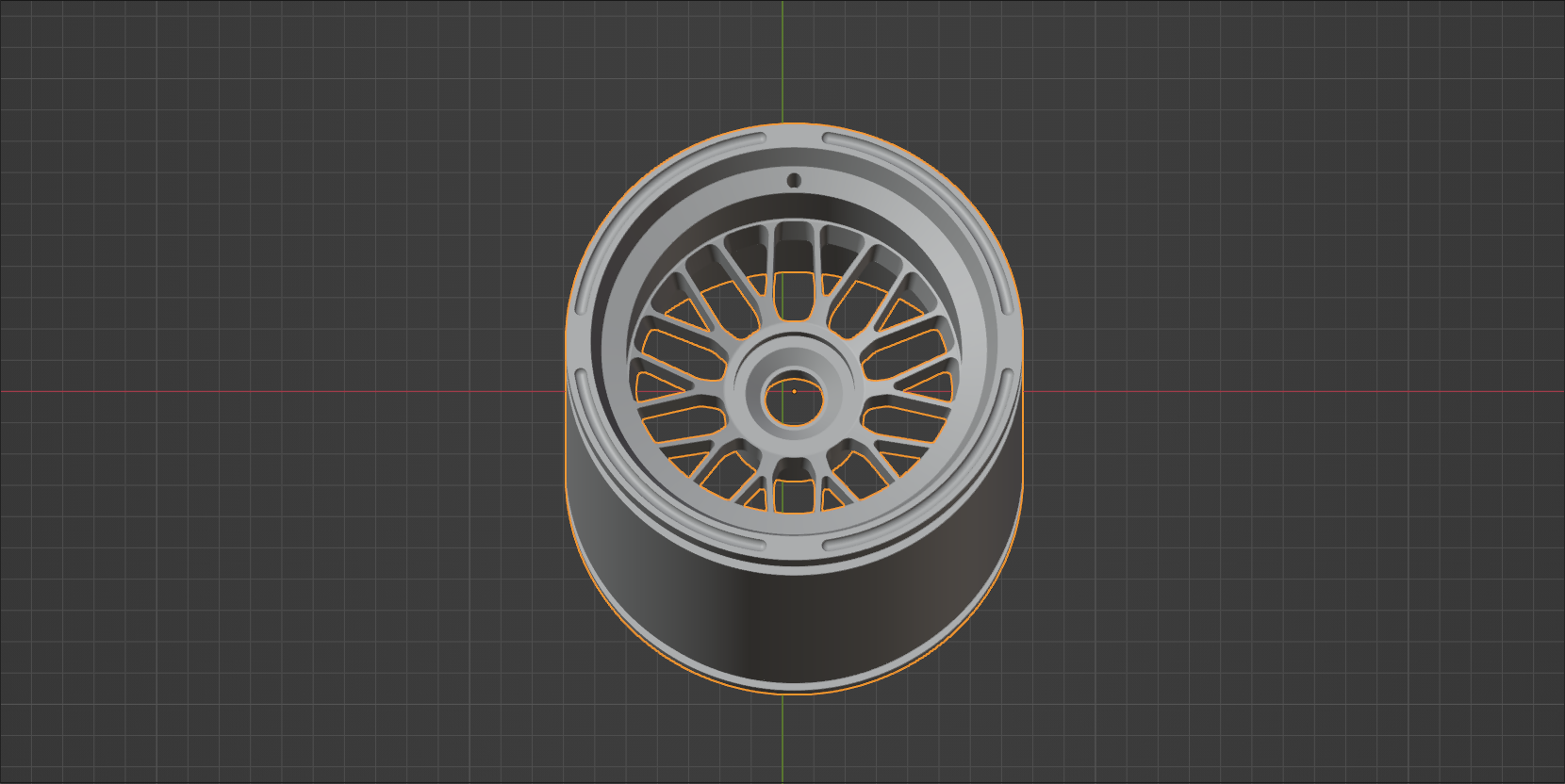Click the spoke opening directly above the hub
Image resolution: width=1565 pixels, height=784 pixels.
point(793,294)
